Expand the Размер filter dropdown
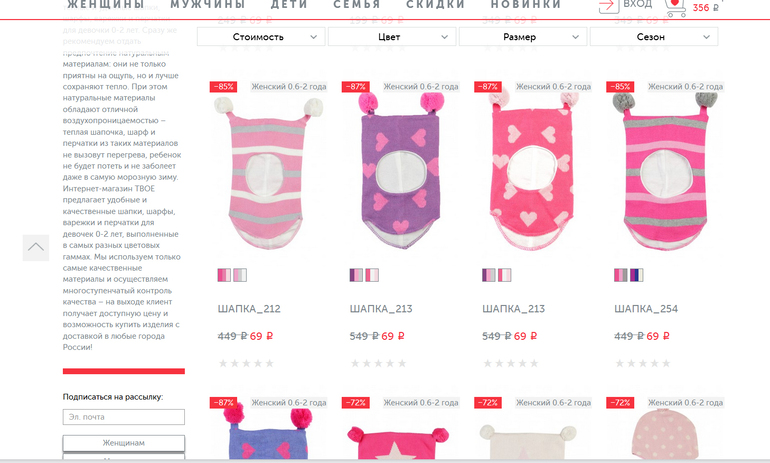This screenshot has height=463, width=770. (523, 37)
